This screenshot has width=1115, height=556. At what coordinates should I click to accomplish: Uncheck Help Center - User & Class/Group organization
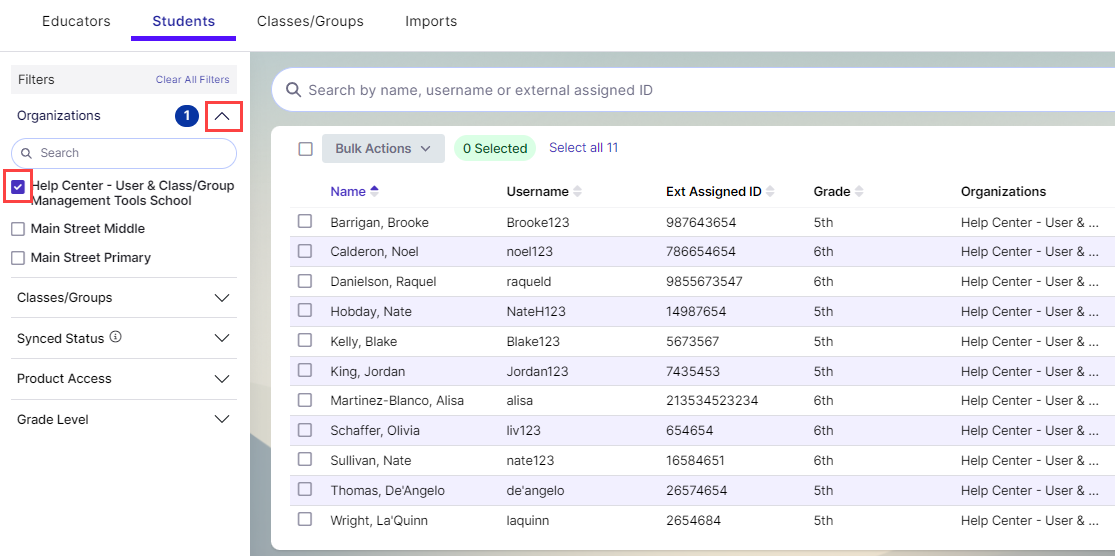click(x=18, y=186)
